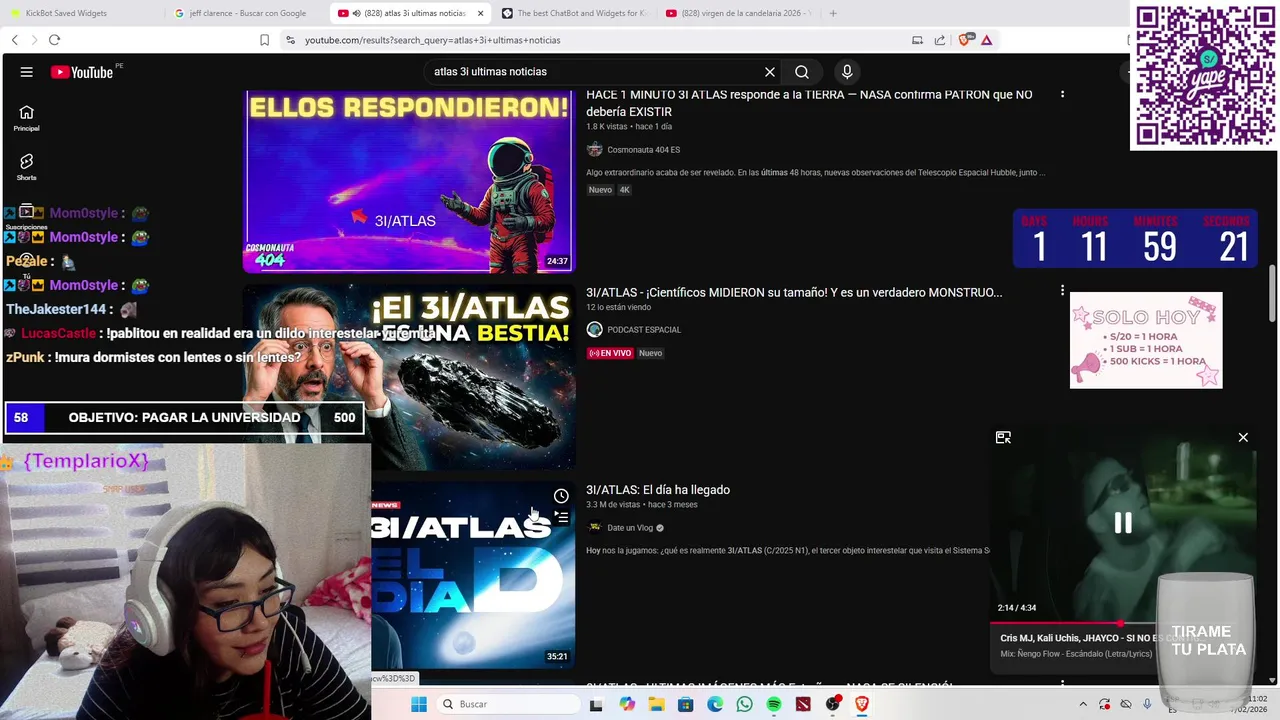
Task: Clear the YouTube search box text
Action: [x=770, y=72]
